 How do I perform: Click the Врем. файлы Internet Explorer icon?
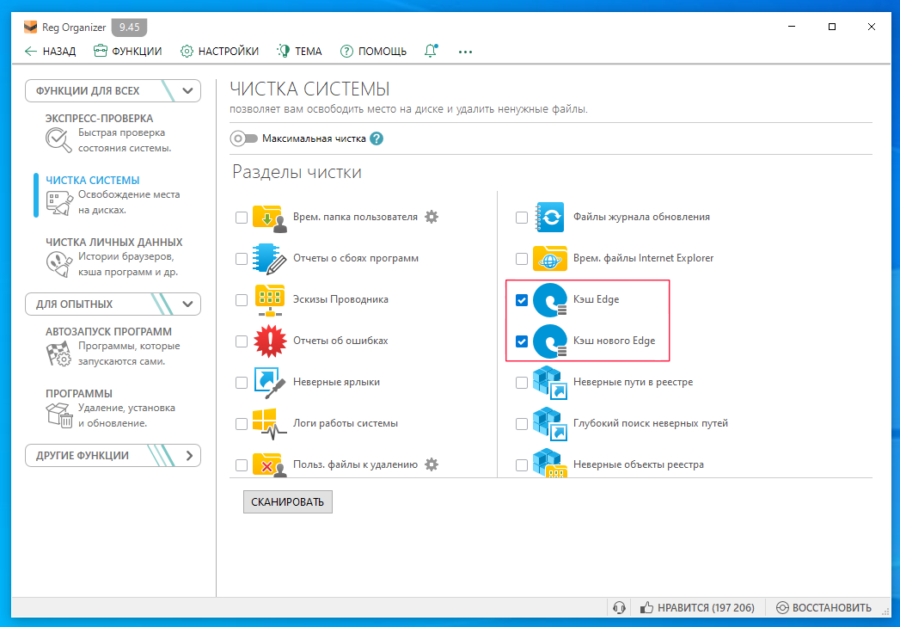549,258
